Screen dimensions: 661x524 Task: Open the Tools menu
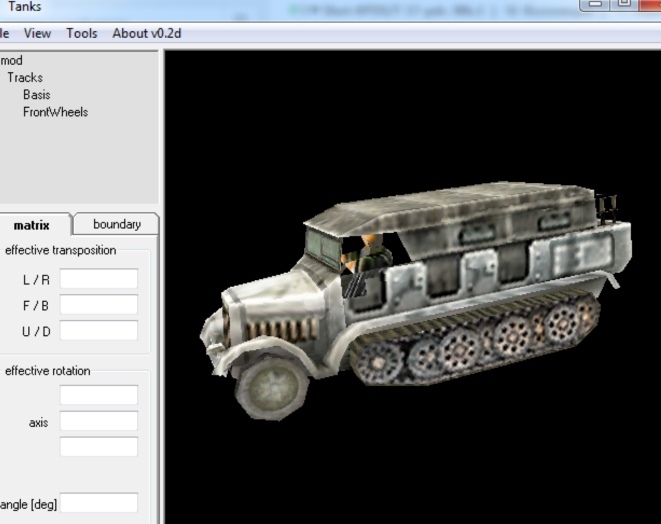(x=82, y=33)
